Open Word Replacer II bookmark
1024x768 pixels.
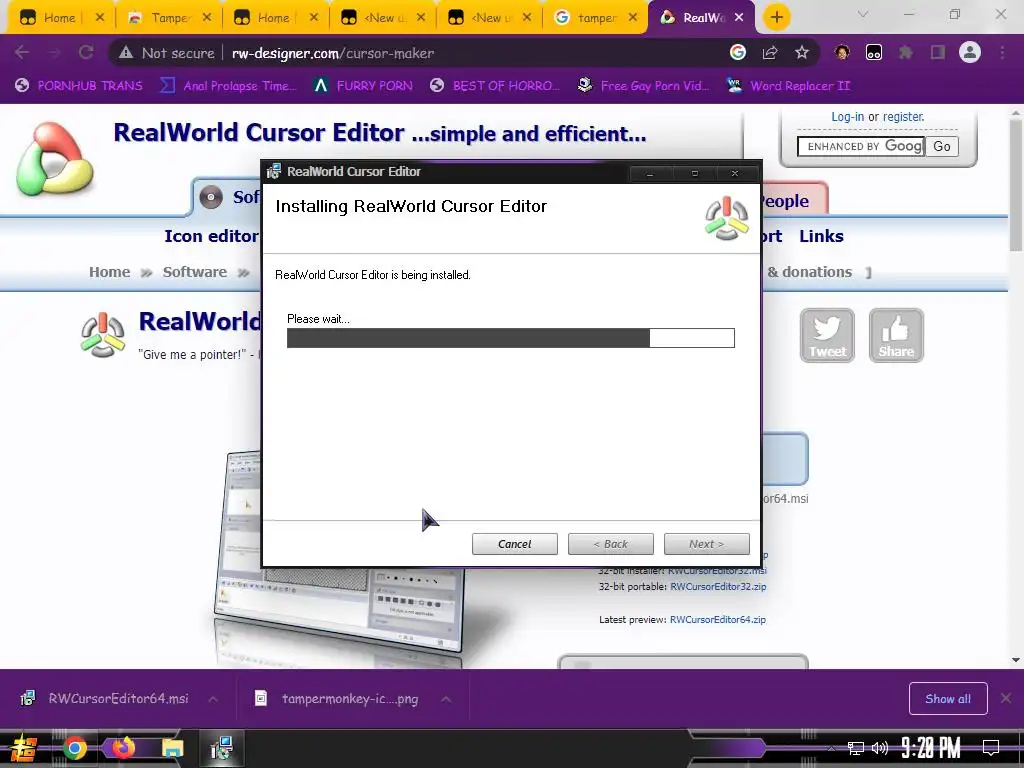(788, 86)
